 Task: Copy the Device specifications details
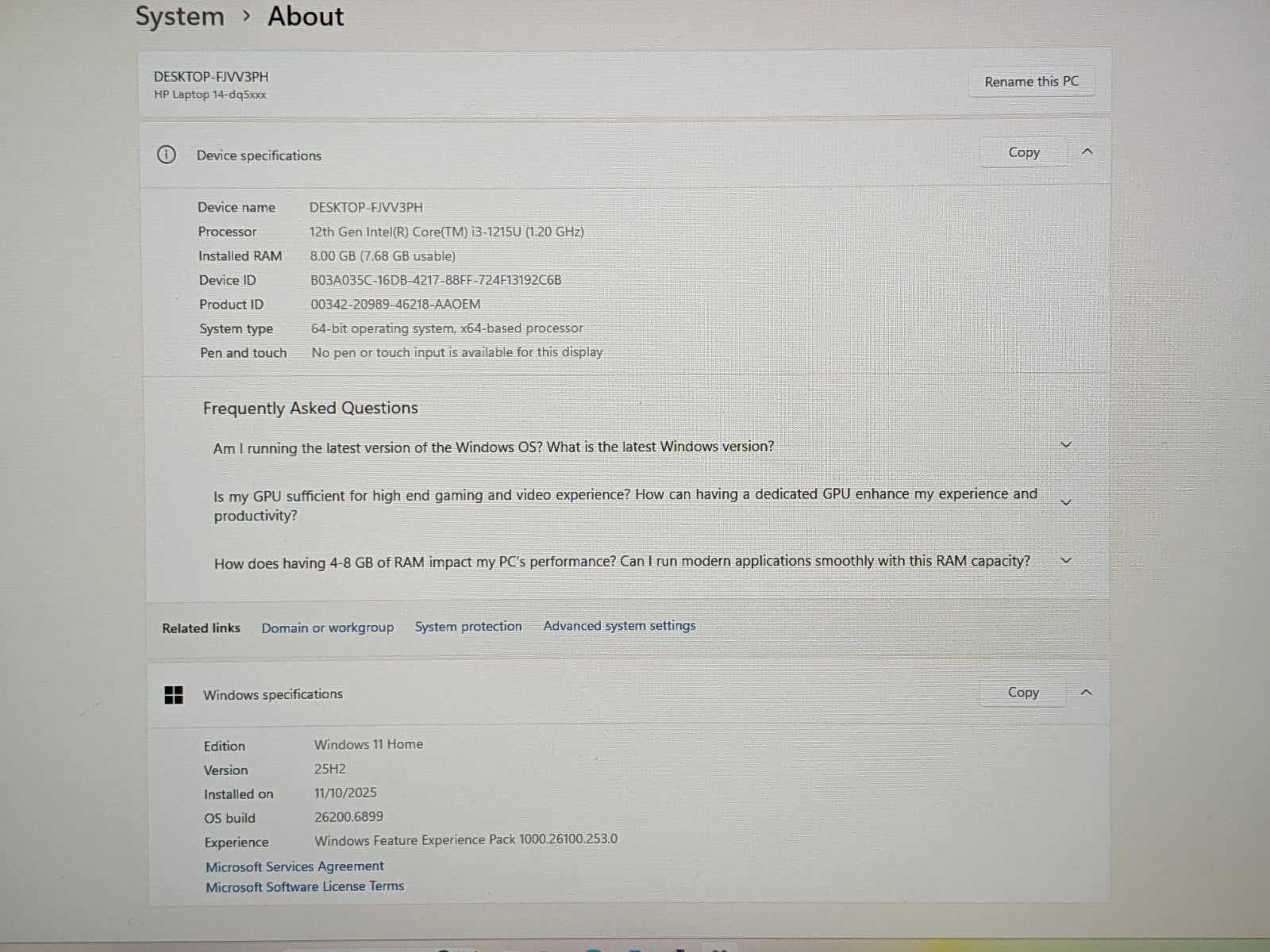tap(1023, 152)
